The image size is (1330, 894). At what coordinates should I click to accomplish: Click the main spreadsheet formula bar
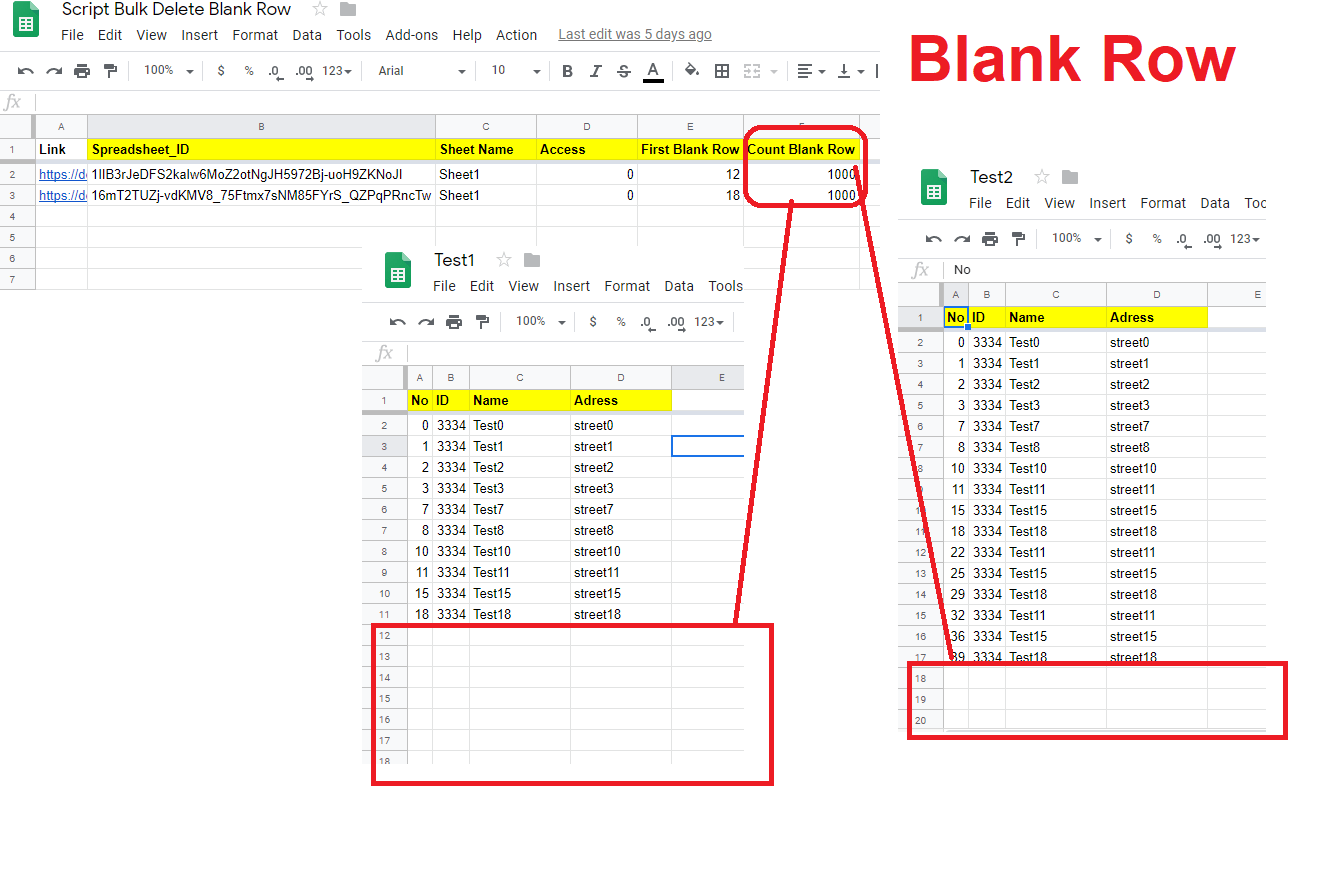point(457,102)
